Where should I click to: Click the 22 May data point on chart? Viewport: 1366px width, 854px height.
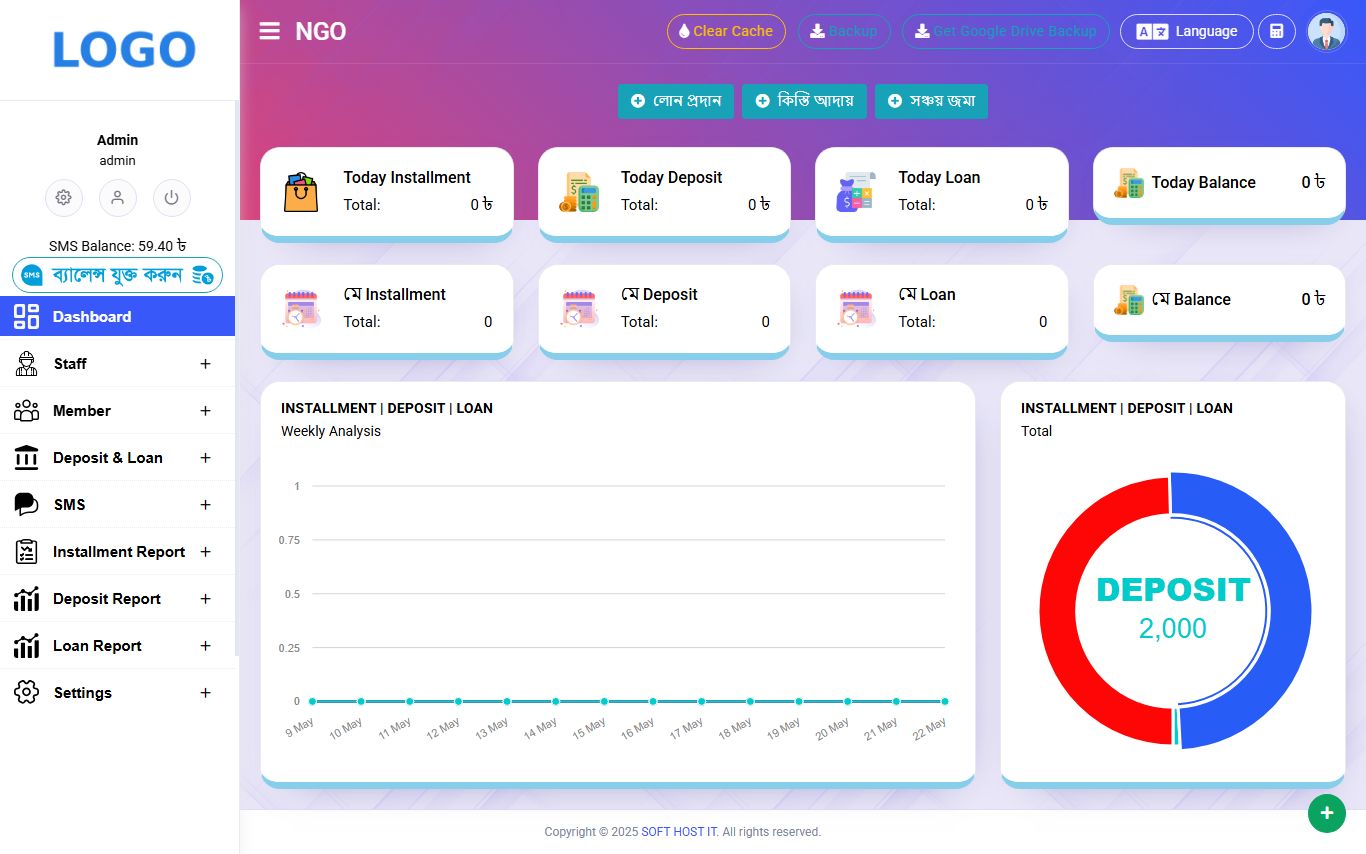[945, 702]
